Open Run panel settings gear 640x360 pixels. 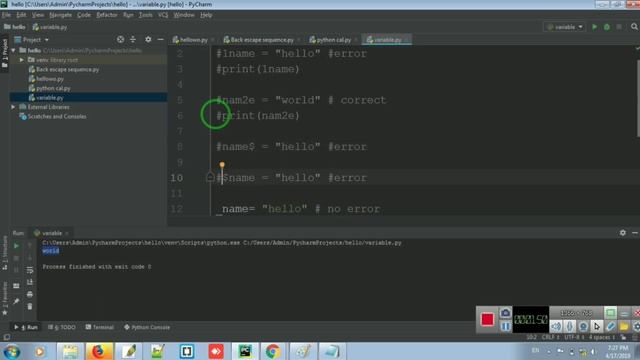[x=622, y=233]
